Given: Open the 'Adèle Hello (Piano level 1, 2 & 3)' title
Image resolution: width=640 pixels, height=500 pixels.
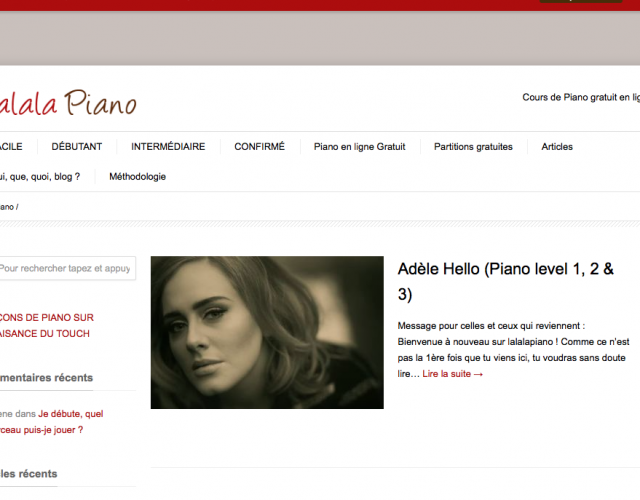Looking at the screenshot, I should click(x=505, y=282).
